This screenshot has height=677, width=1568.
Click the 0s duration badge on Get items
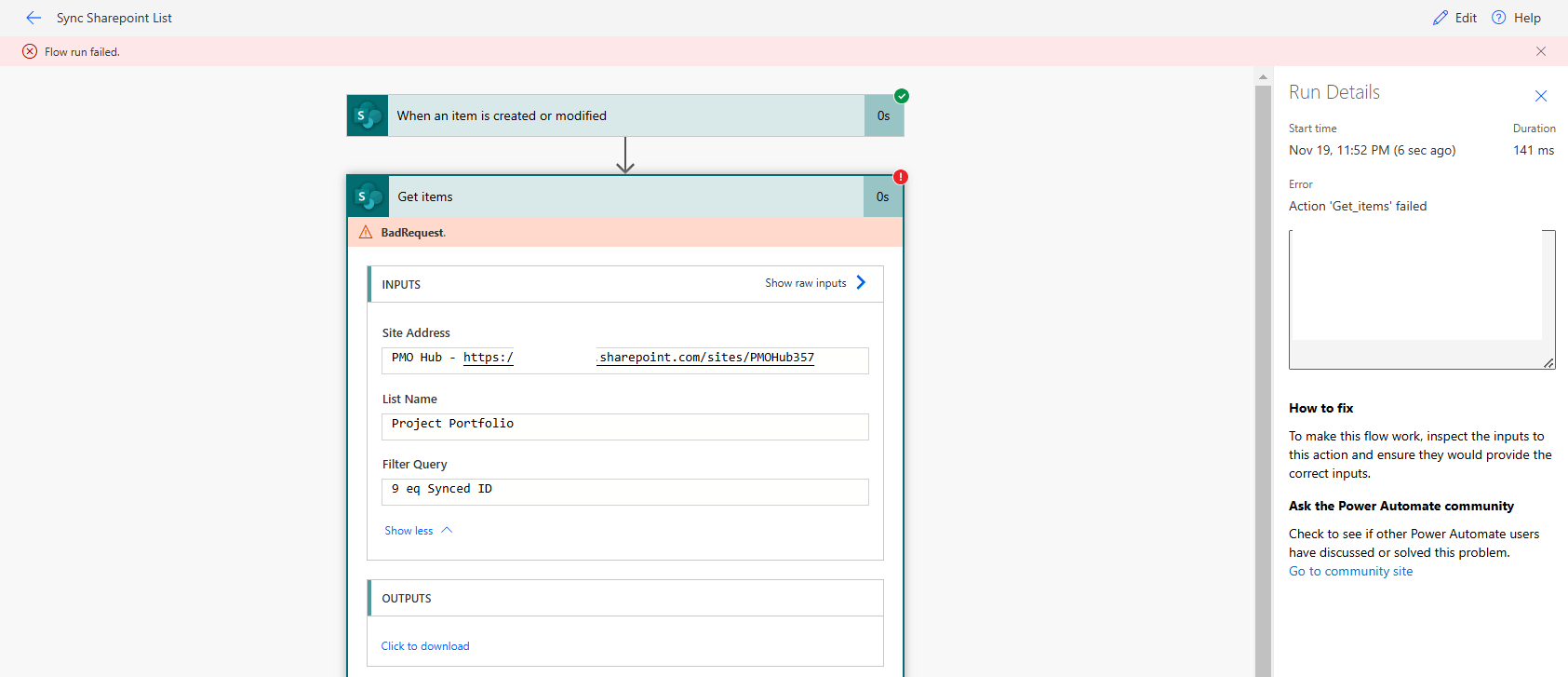883,196
